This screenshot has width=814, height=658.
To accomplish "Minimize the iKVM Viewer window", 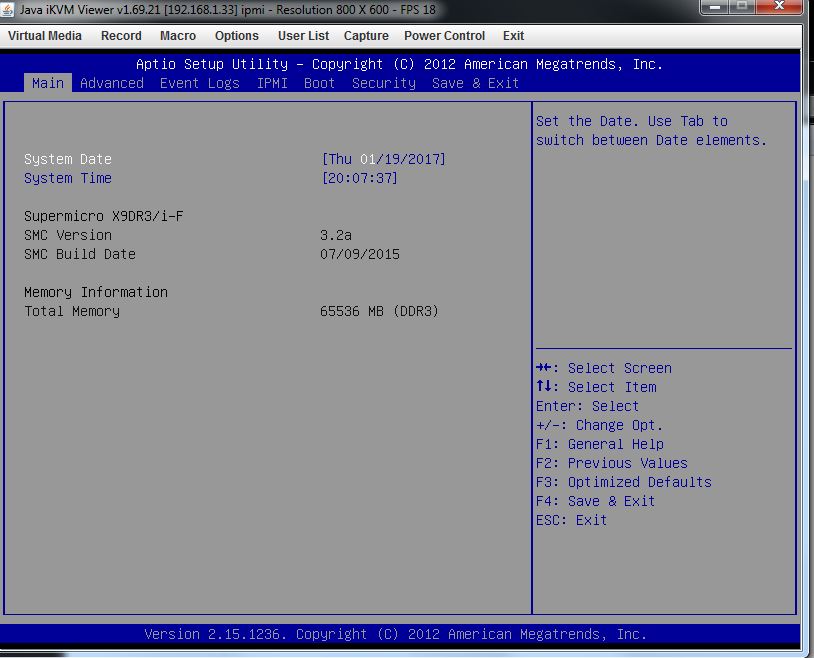I will pos(714,7).
